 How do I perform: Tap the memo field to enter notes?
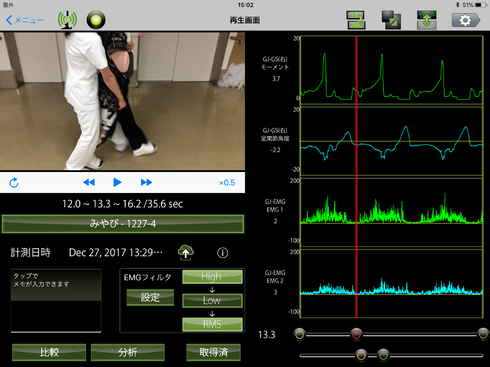56,301
